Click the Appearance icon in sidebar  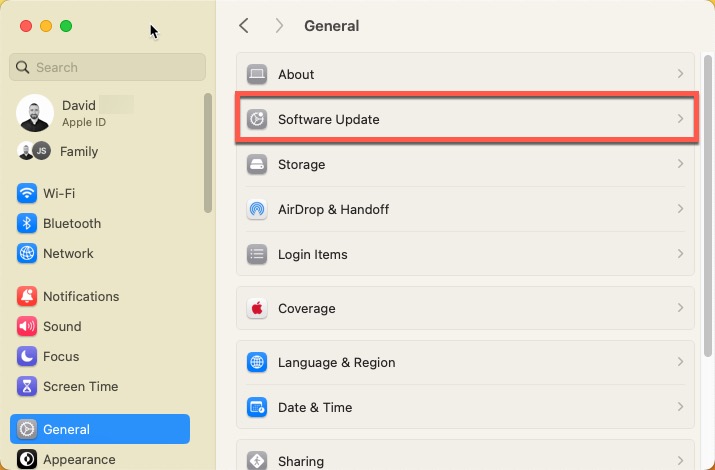coord(27,459)
